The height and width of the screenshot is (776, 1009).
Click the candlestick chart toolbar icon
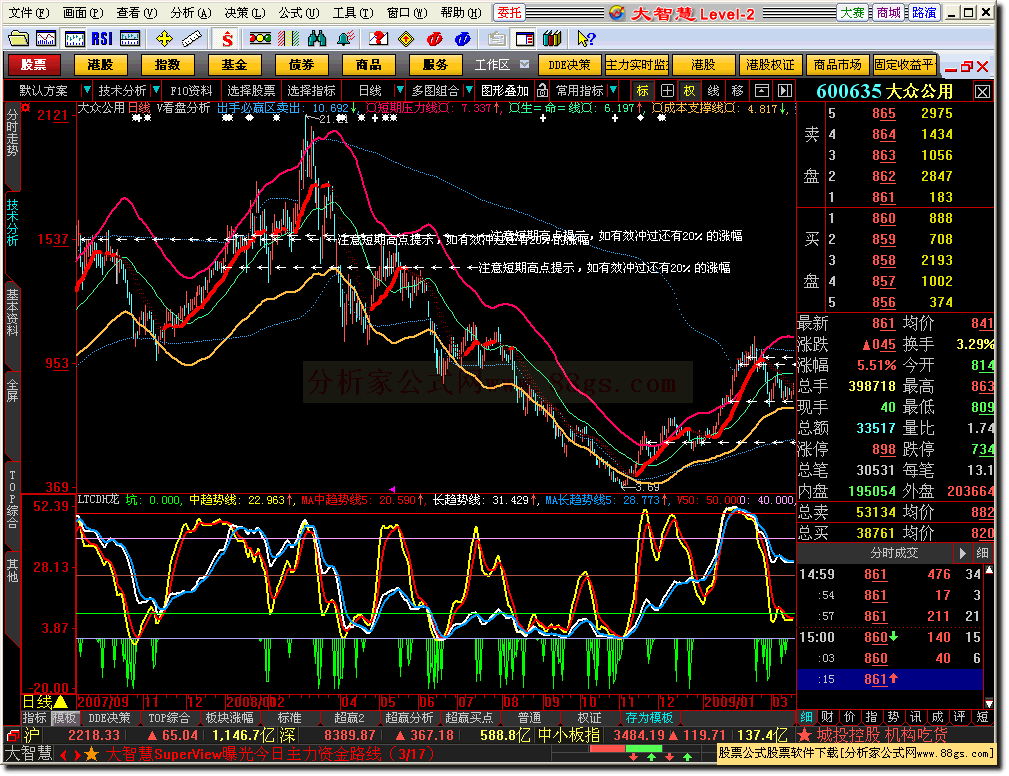(74, 39)
